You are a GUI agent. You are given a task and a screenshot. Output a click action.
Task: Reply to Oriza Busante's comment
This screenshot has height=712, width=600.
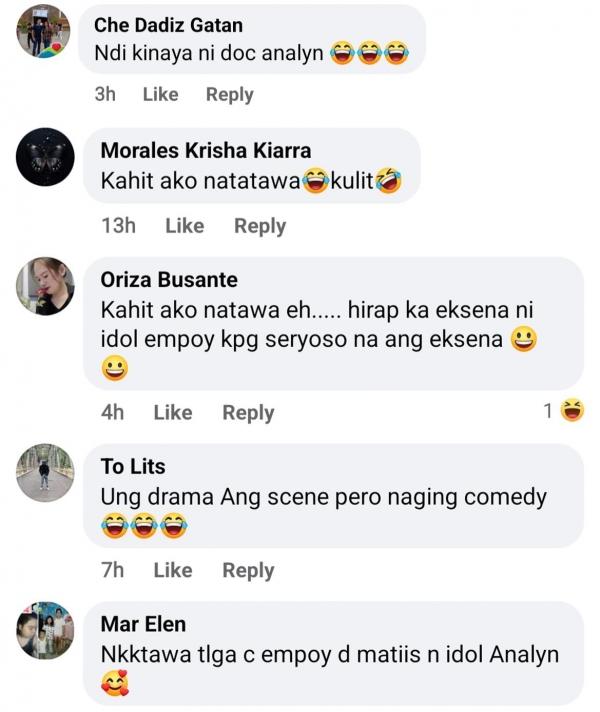pyautogui.click(x=248, y=412)
